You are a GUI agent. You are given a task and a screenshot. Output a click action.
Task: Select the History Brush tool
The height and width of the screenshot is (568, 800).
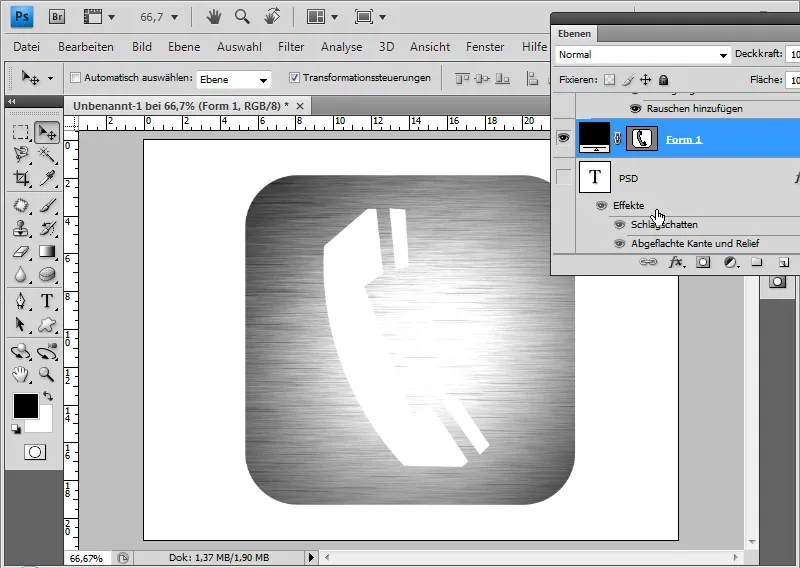tap(47, 229)
